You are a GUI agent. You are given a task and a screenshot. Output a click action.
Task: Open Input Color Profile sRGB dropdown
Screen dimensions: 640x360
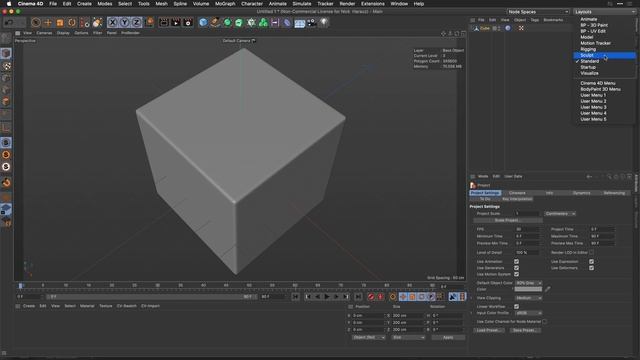pyautogui.click(x=529, y=313)
